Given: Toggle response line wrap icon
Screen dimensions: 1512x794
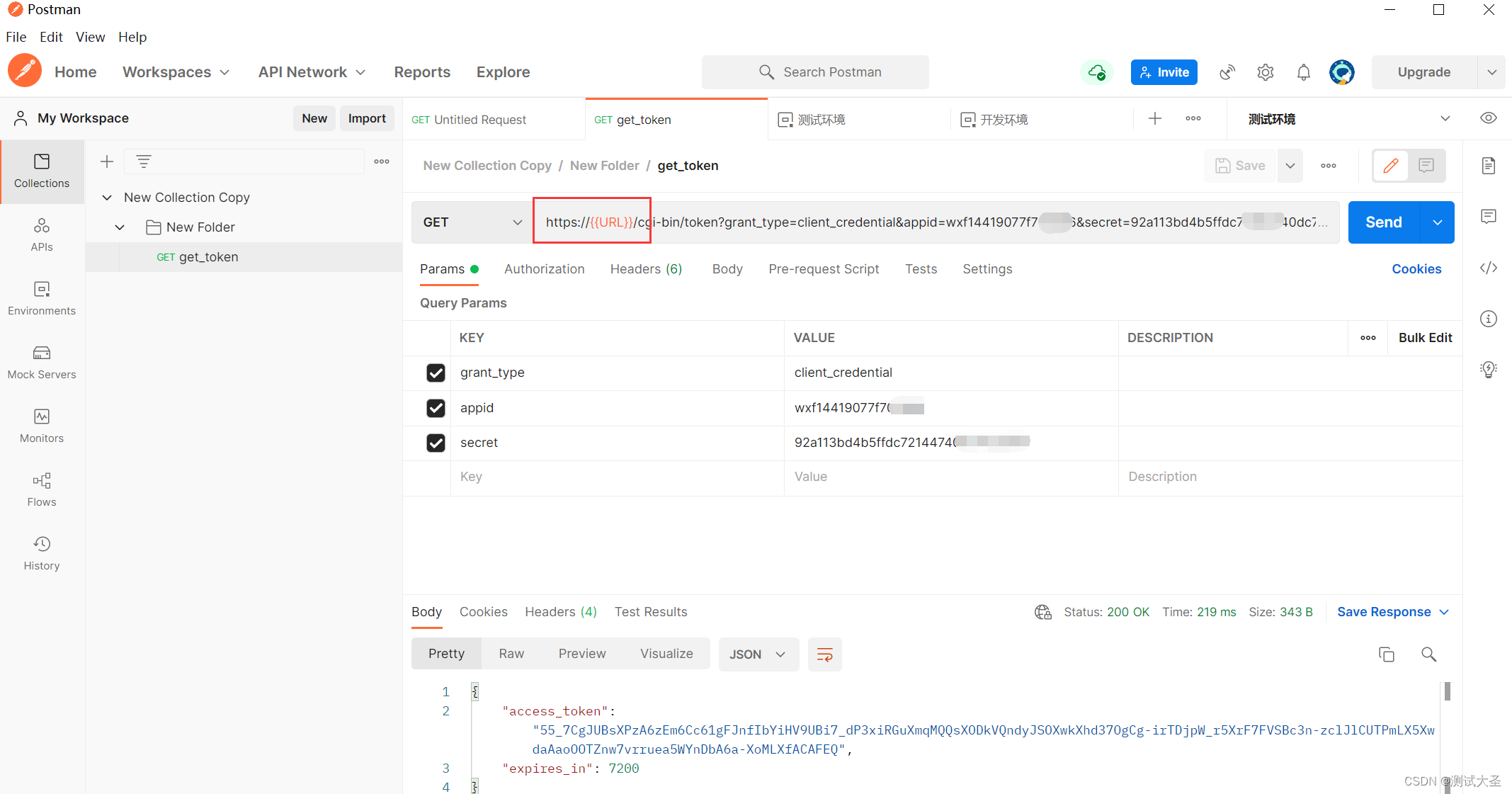Looking at the screenshot, I should [x=824, y=654].
